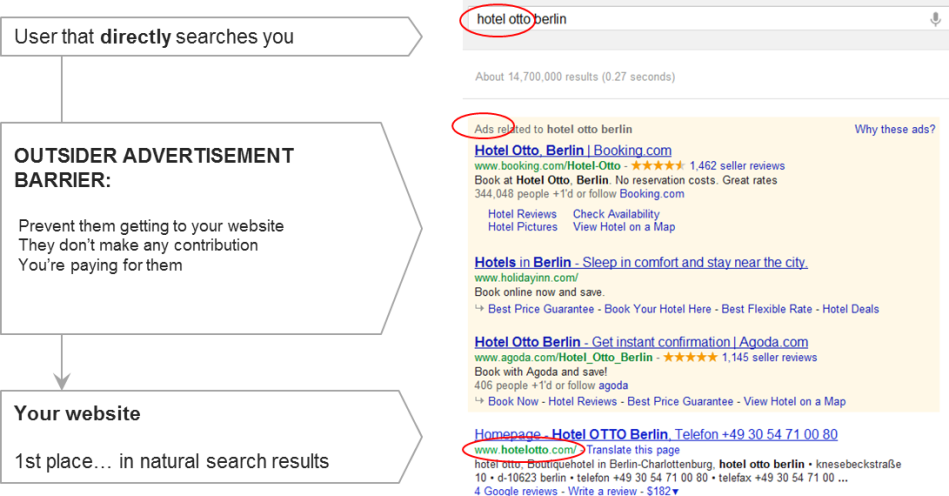Open the '4 Google reviews' link
Image resolution: width=949 pixels, height=496 pixels.
pos(518,491)
